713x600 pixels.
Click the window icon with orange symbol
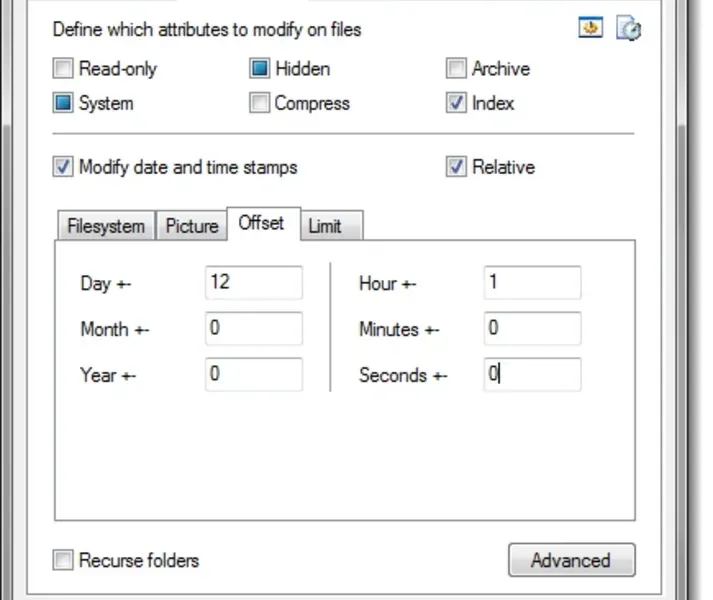[591, 28]
